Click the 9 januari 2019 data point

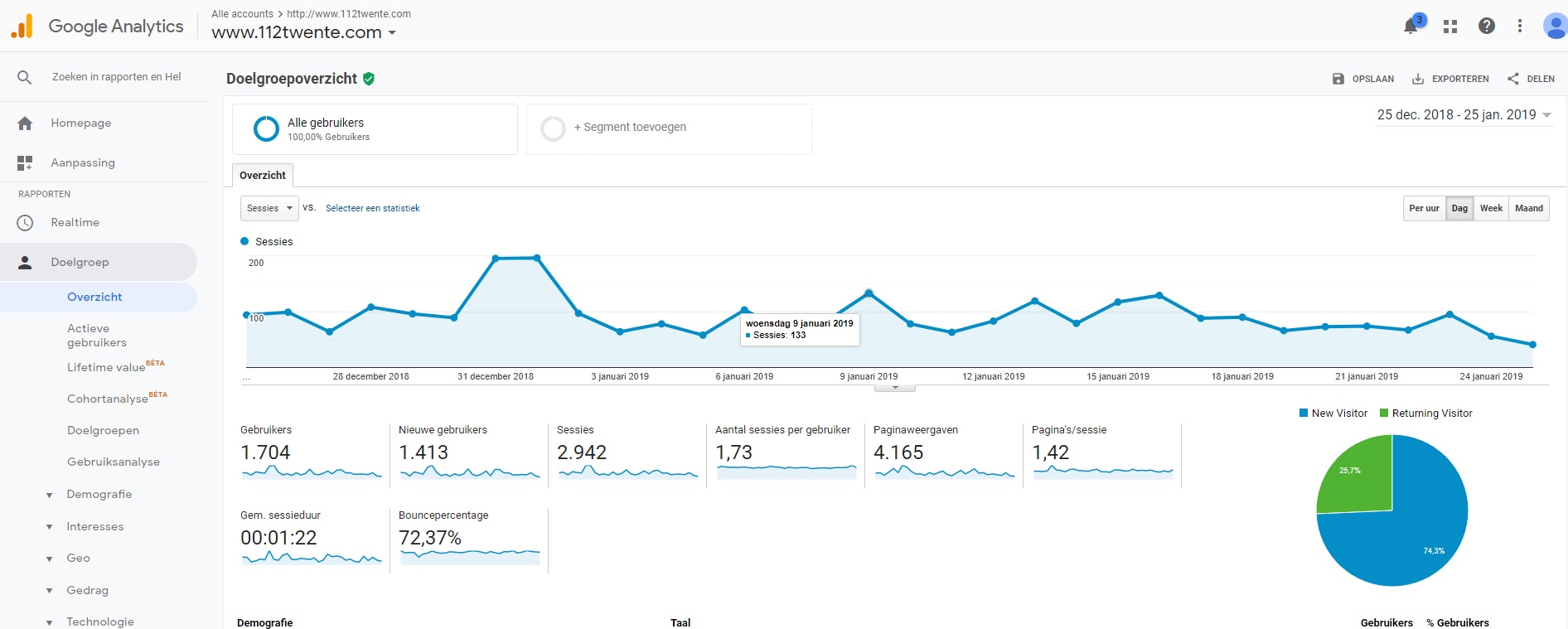tap(869, 293)
